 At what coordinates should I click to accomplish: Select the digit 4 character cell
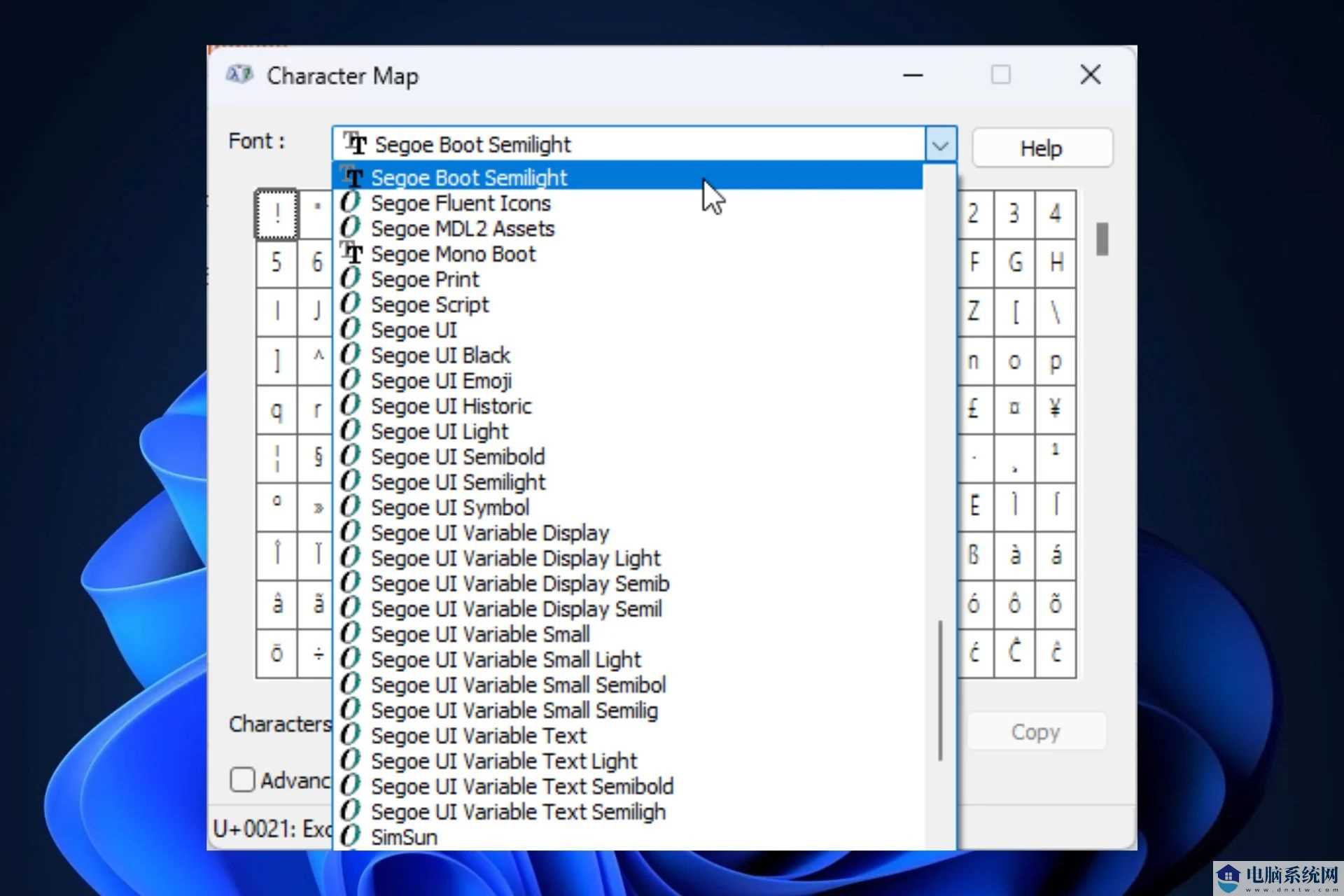1056,213
